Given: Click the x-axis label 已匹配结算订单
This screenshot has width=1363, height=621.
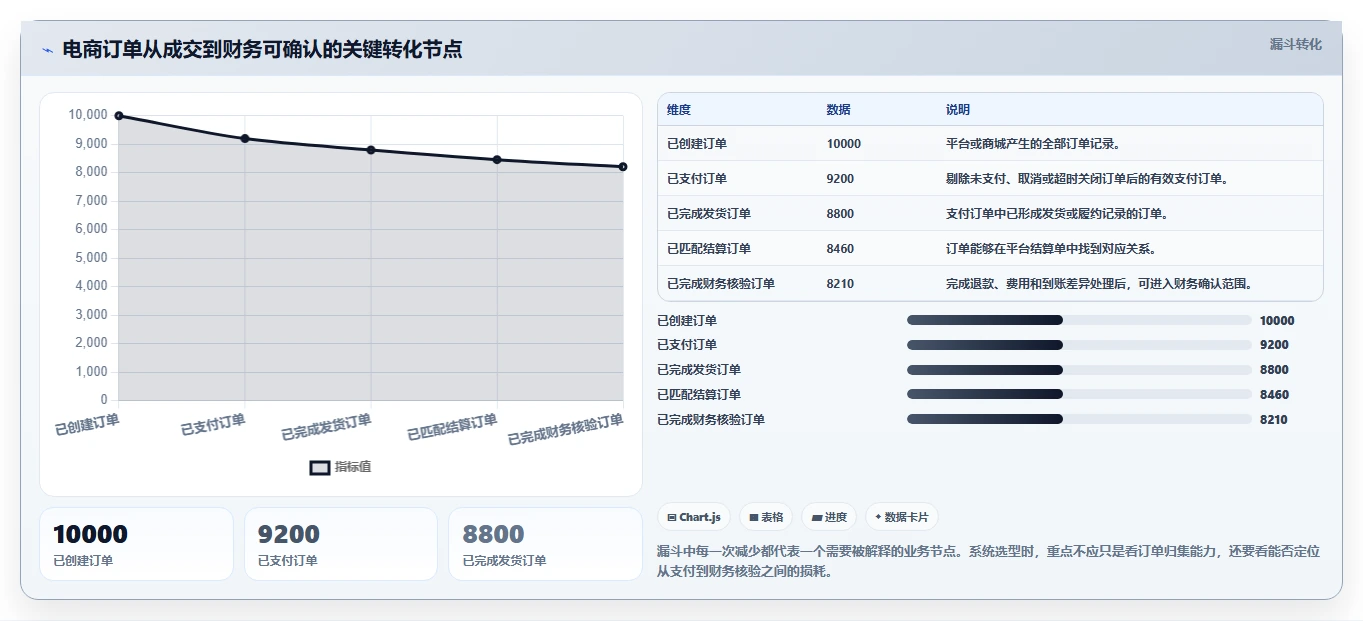Looking at the screenshot, I should coord(452,428).
